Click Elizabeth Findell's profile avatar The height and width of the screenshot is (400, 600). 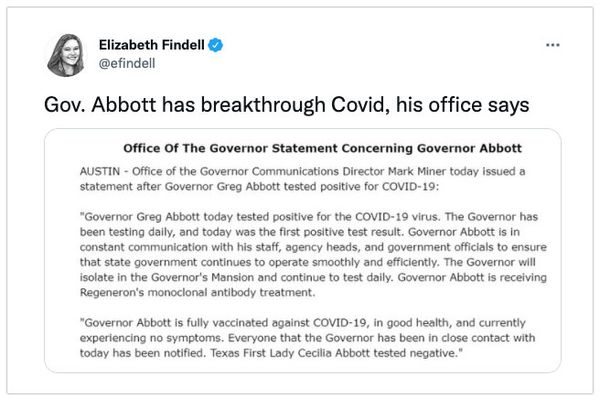67,54
